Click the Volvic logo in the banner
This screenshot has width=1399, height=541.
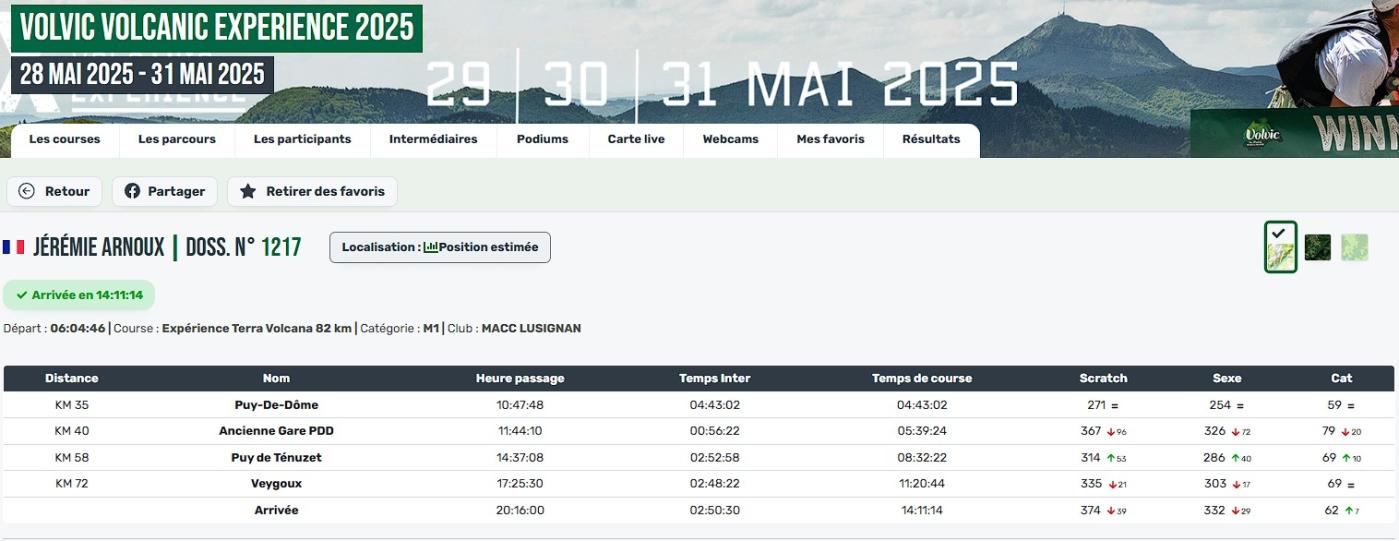(x=1262, y=135)
